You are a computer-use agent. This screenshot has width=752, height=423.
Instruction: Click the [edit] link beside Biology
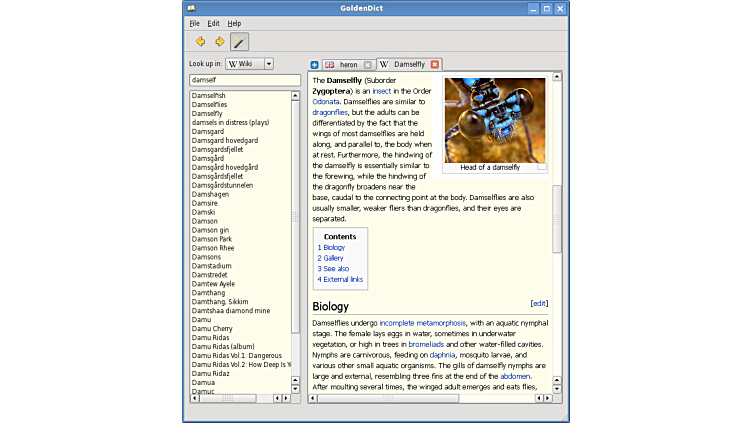coord(539,303)
